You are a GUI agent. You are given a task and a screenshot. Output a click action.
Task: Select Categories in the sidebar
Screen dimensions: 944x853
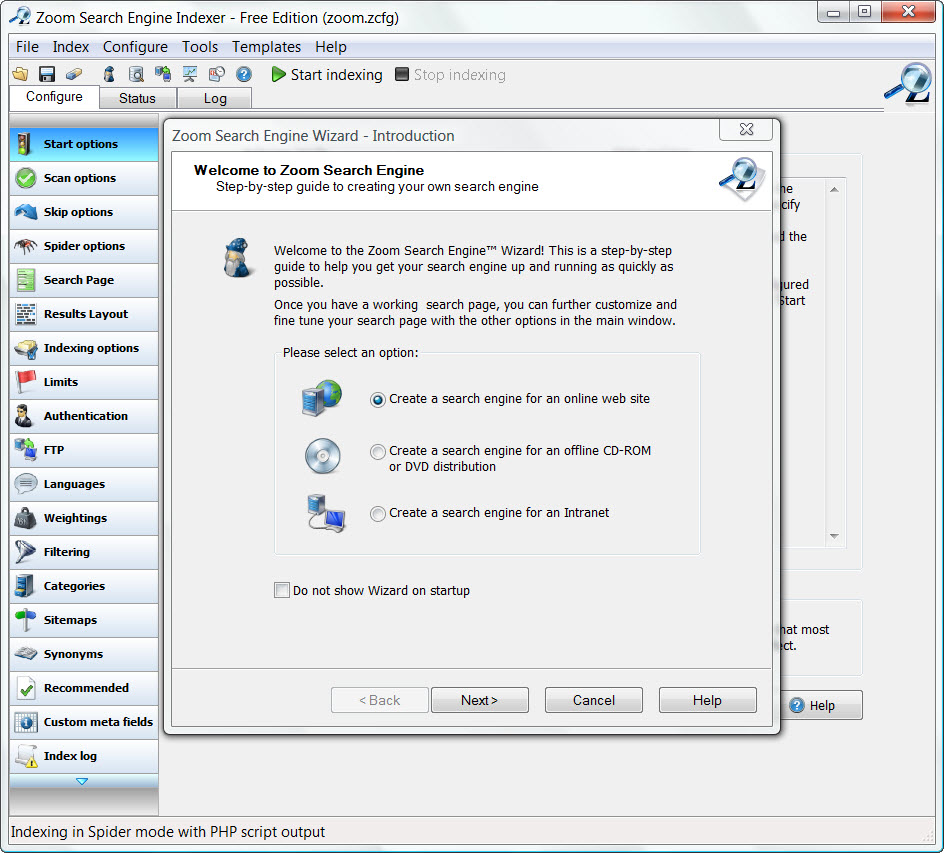[x=84, y=586]
